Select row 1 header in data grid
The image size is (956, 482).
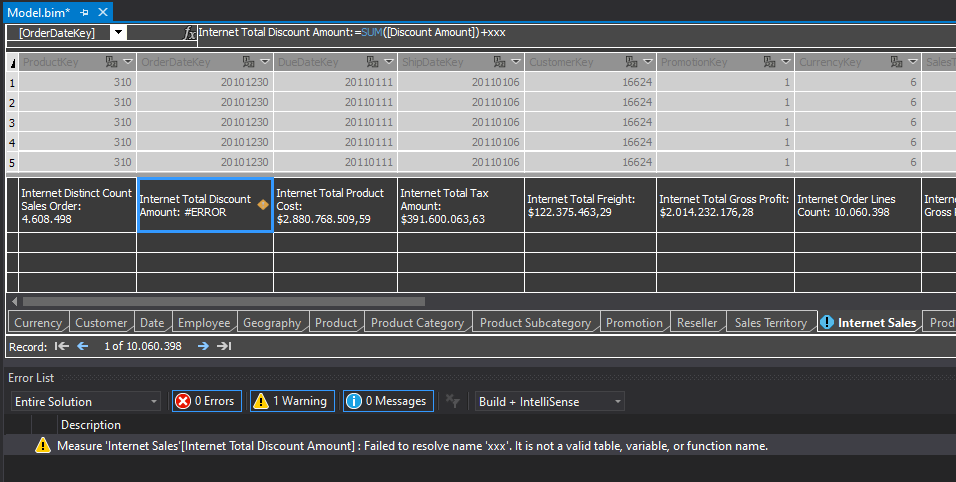[x=12, y=82]
